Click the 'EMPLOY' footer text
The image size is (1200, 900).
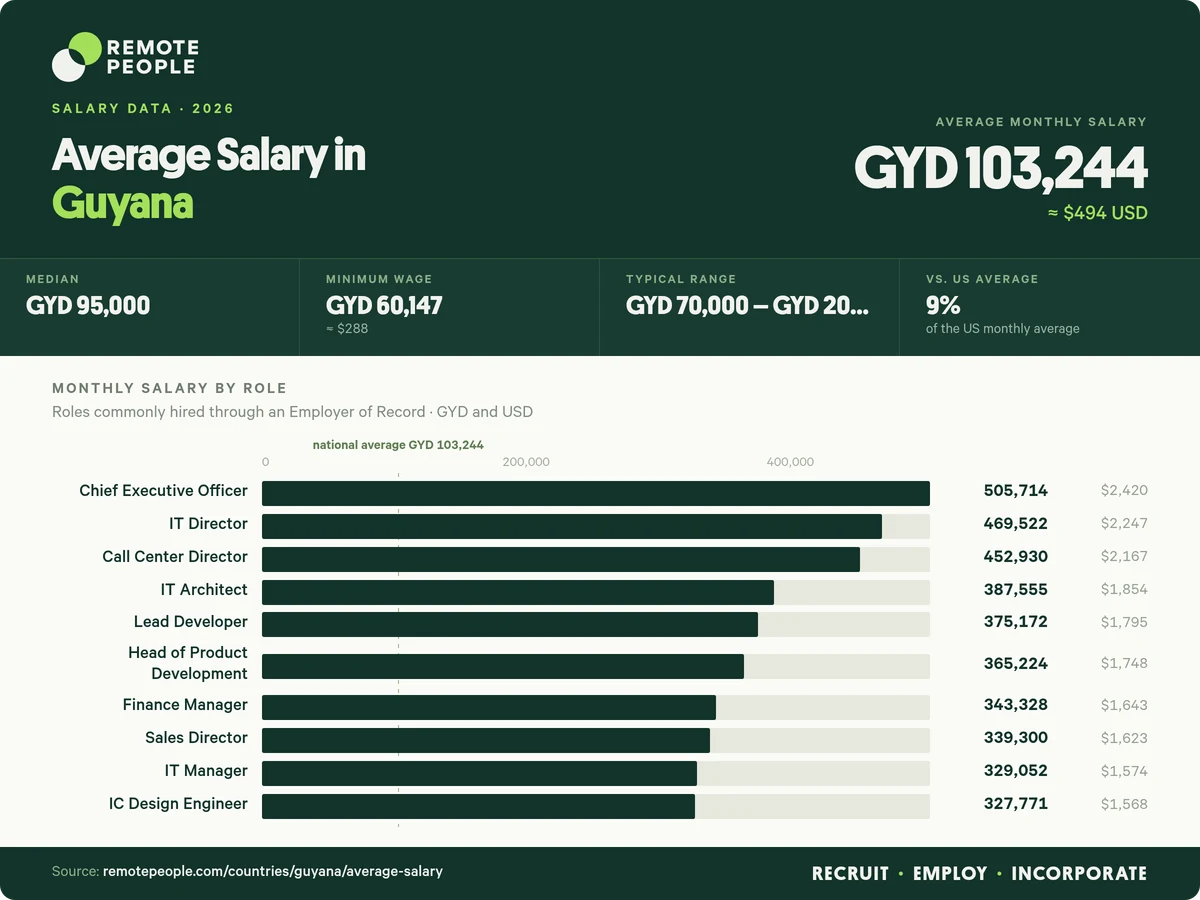[950, 874]
